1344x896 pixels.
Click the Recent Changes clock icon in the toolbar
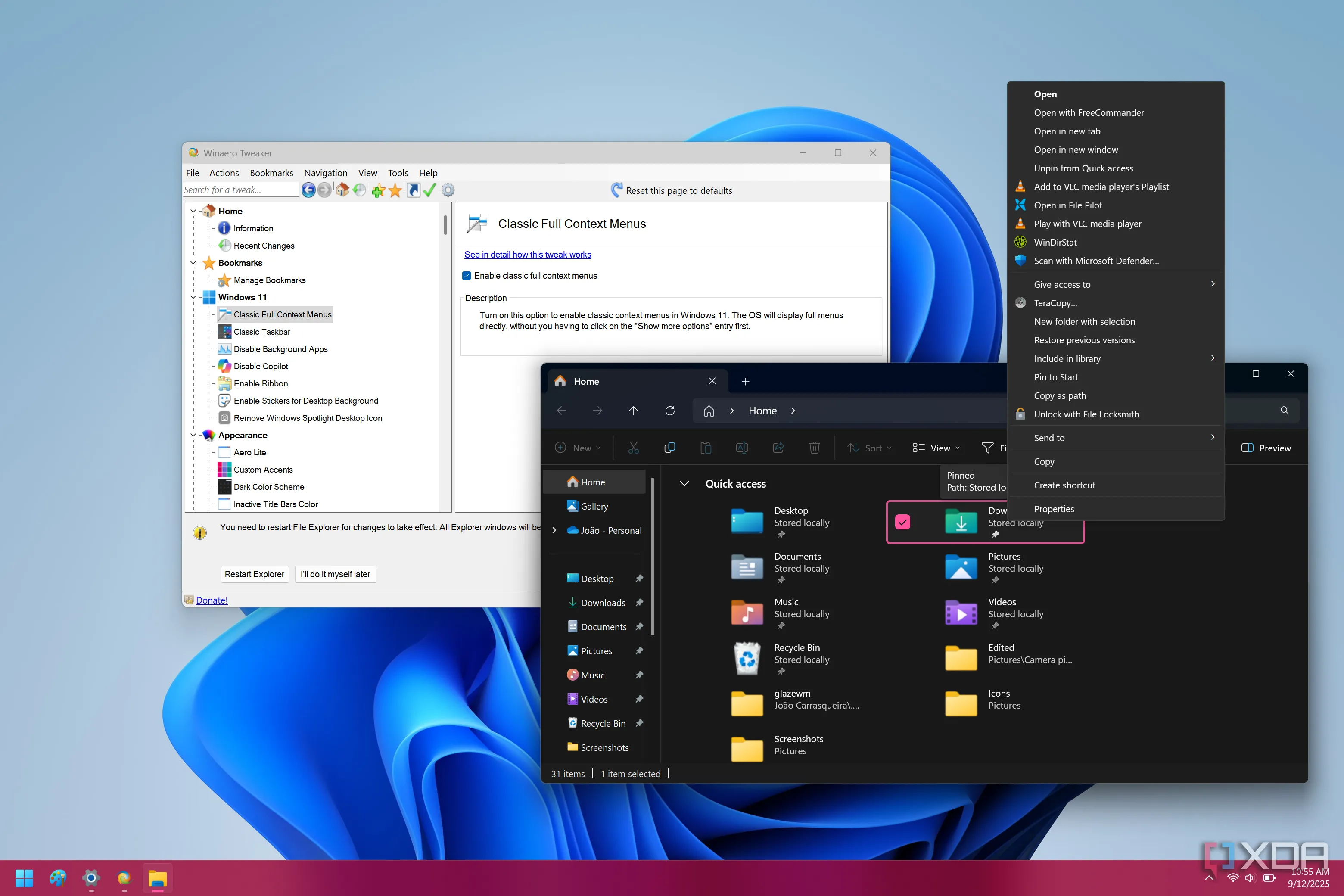(359, 190)
